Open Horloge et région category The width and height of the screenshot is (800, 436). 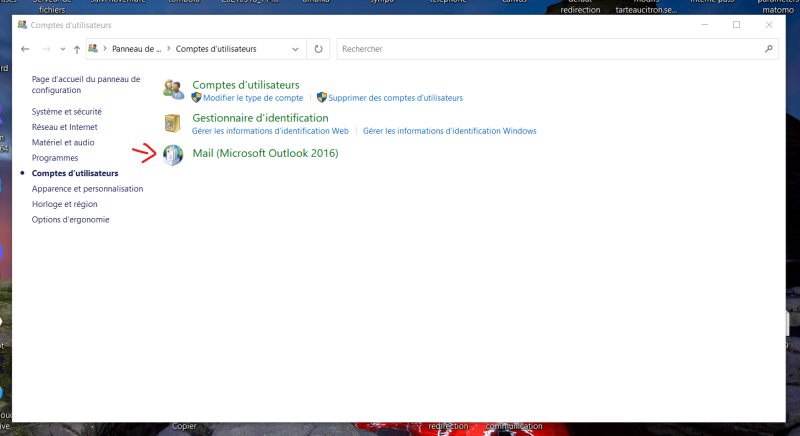coord(64,204)
